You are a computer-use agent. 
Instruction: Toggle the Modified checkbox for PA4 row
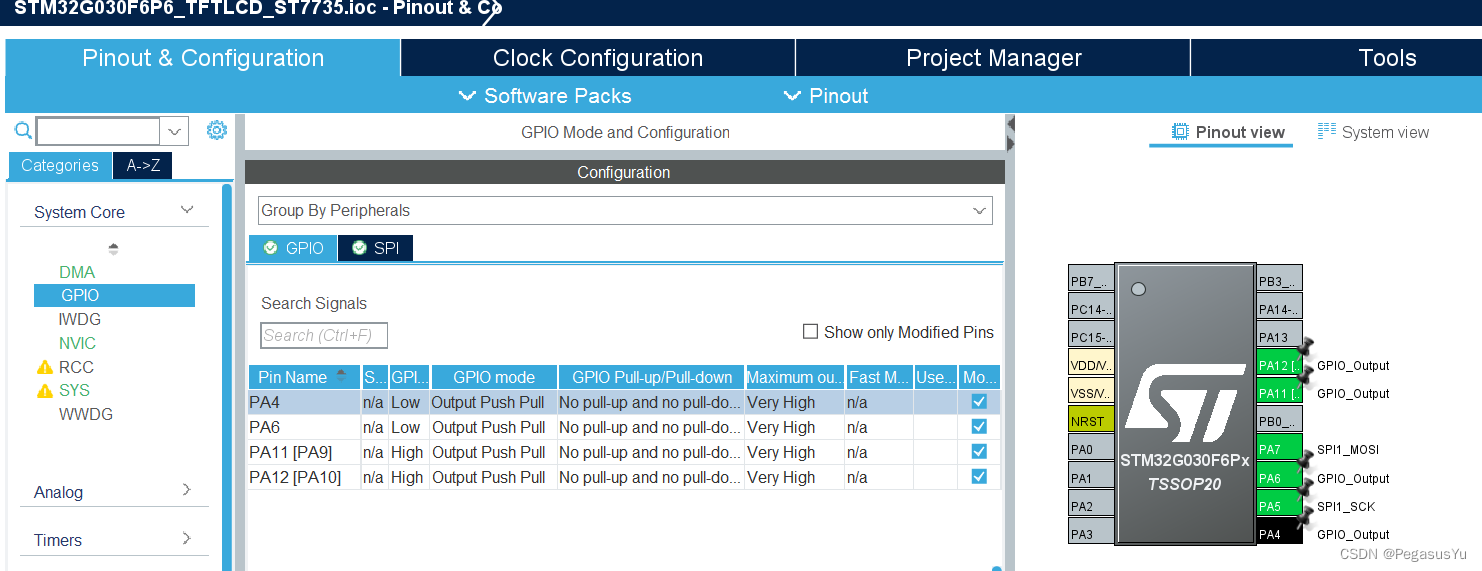coord(979,402)
